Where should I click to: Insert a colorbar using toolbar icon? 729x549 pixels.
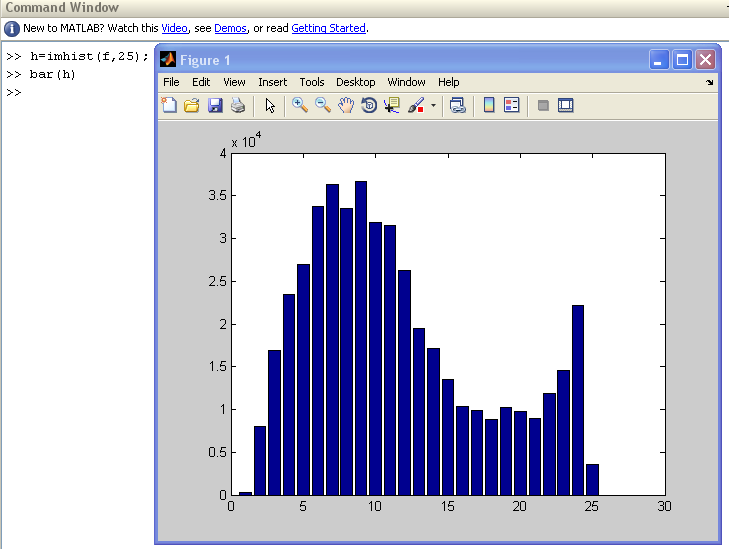(x=489, y=105)
